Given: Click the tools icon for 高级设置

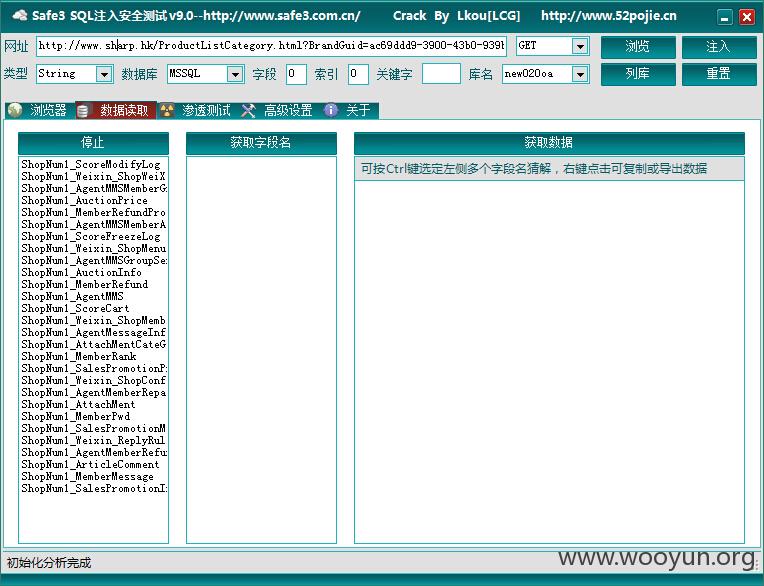Looking at the screenshot, I should [x=248, y=111].
